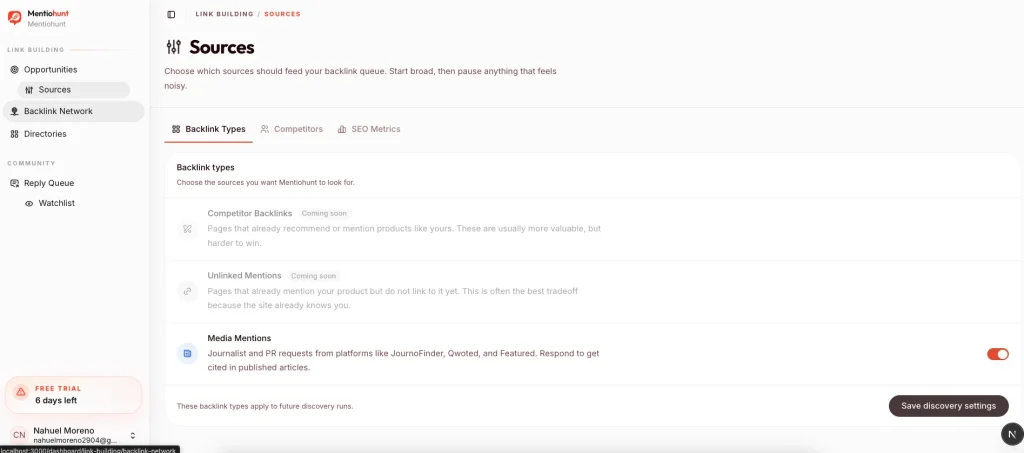
Task: Click the Mentiohunt logo icon
Action: point(14,18)
